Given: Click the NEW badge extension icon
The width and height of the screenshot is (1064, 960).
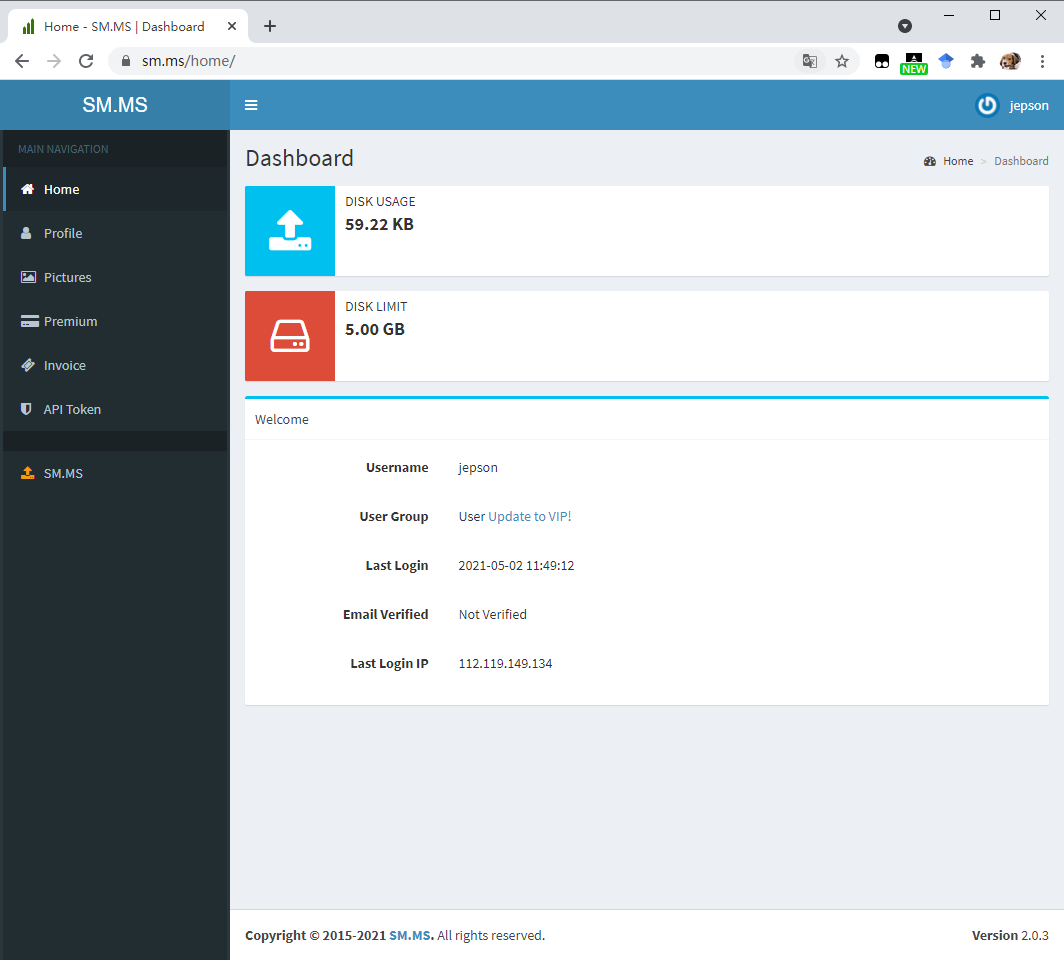Looking at the screenshot, I should (913, 63).
